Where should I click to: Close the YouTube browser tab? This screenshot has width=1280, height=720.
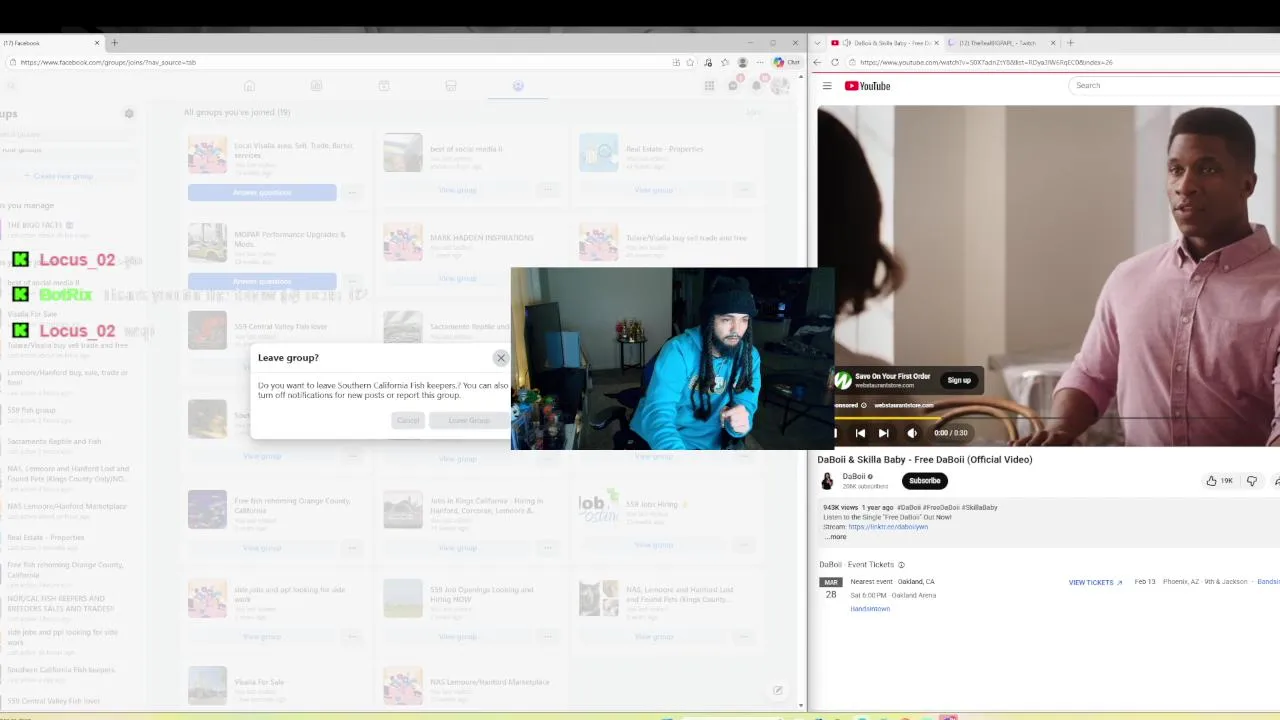[936, 43]
